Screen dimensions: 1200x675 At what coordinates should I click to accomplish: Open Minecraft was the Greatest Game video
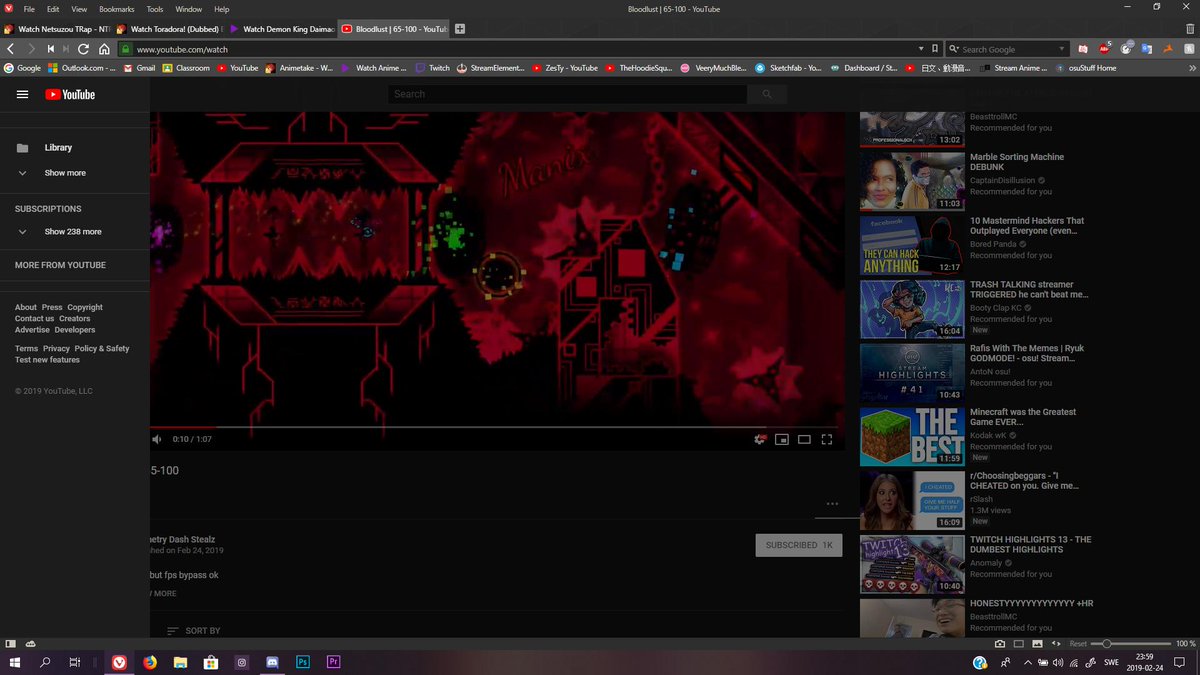click(912, 437)
